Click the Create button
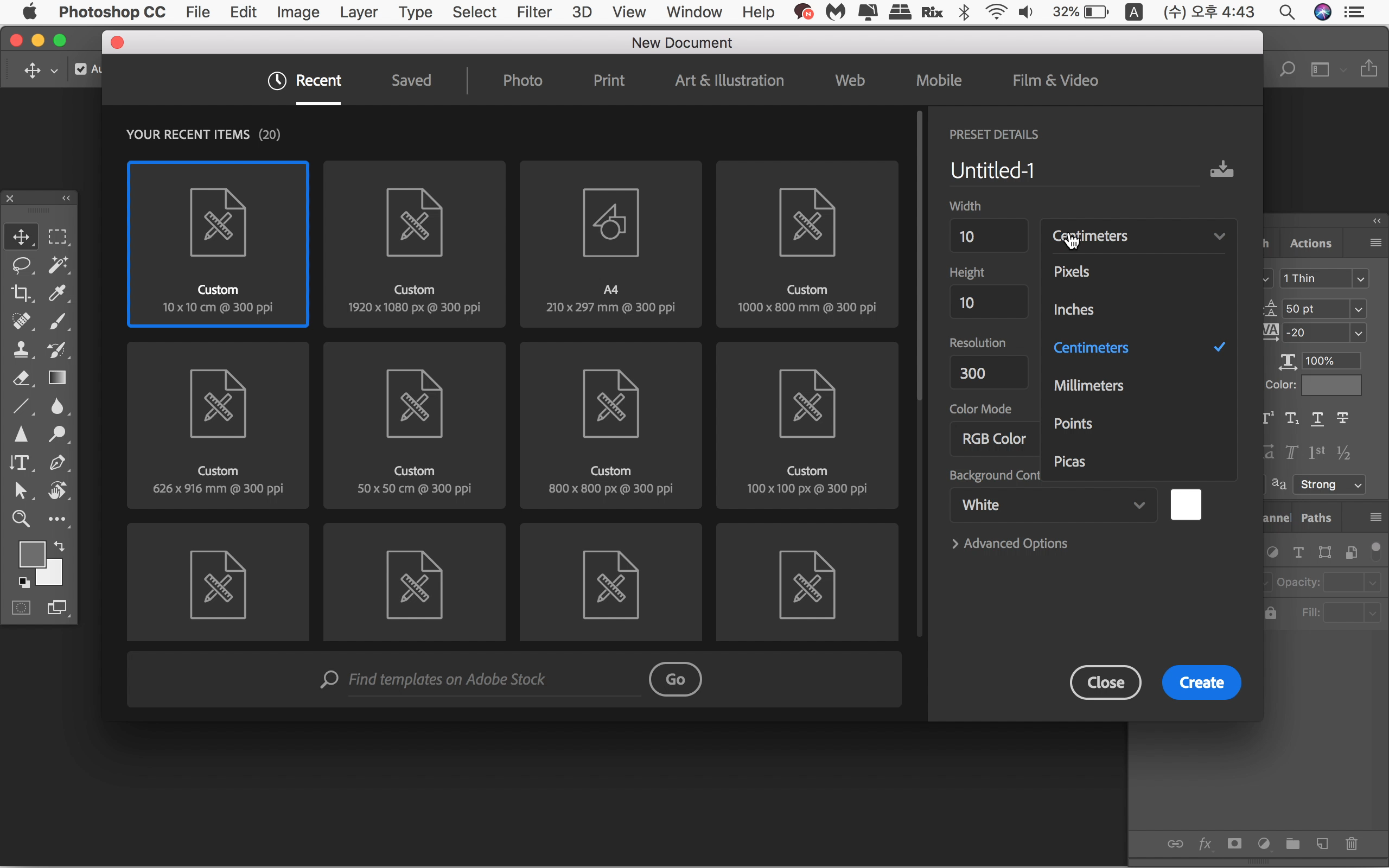The width and height of the screenshot is (1389, 868). [x=1201, y=682]
